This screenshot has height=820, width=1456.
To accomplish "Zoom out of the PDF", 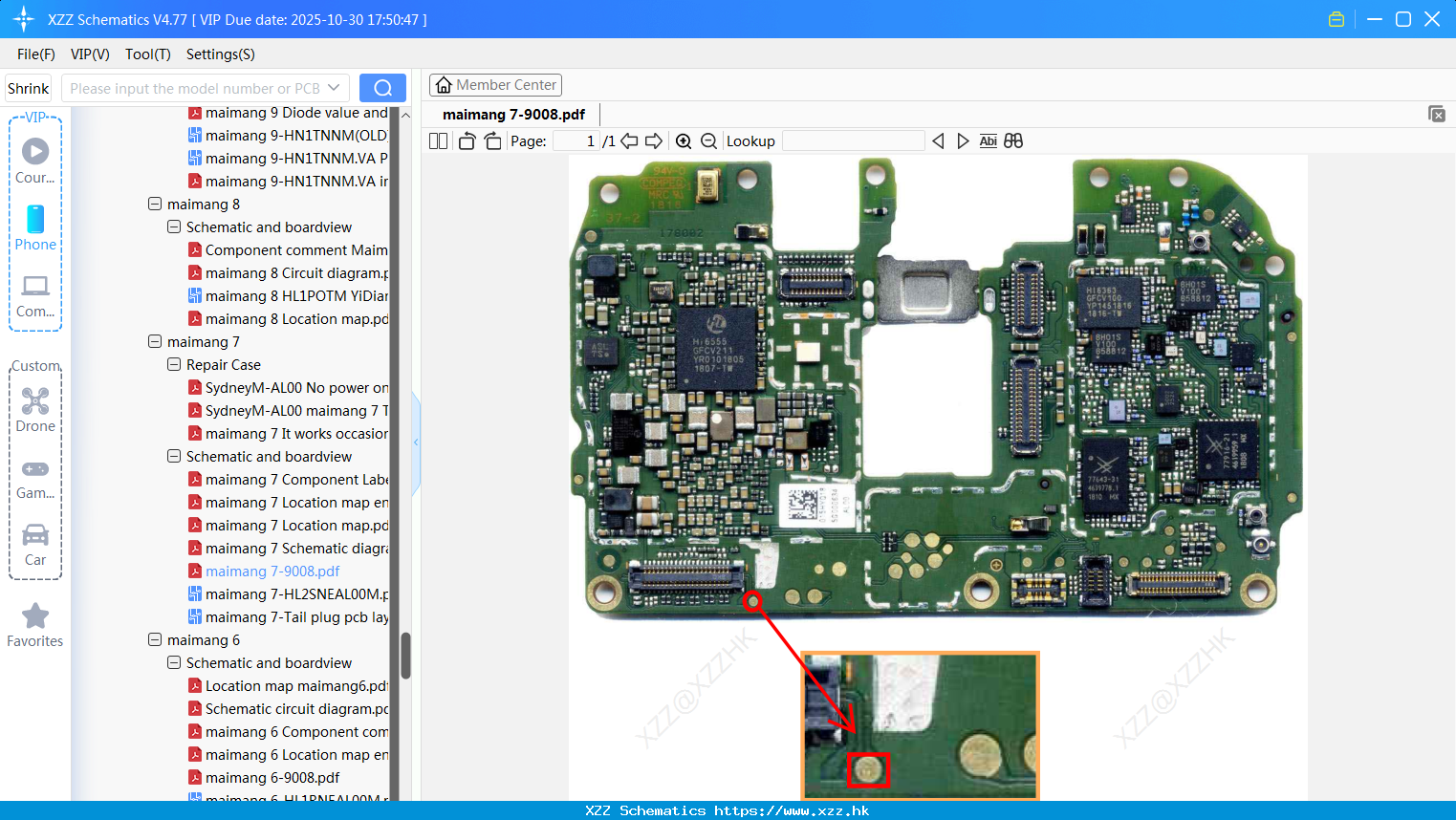I will coord(708,140).
